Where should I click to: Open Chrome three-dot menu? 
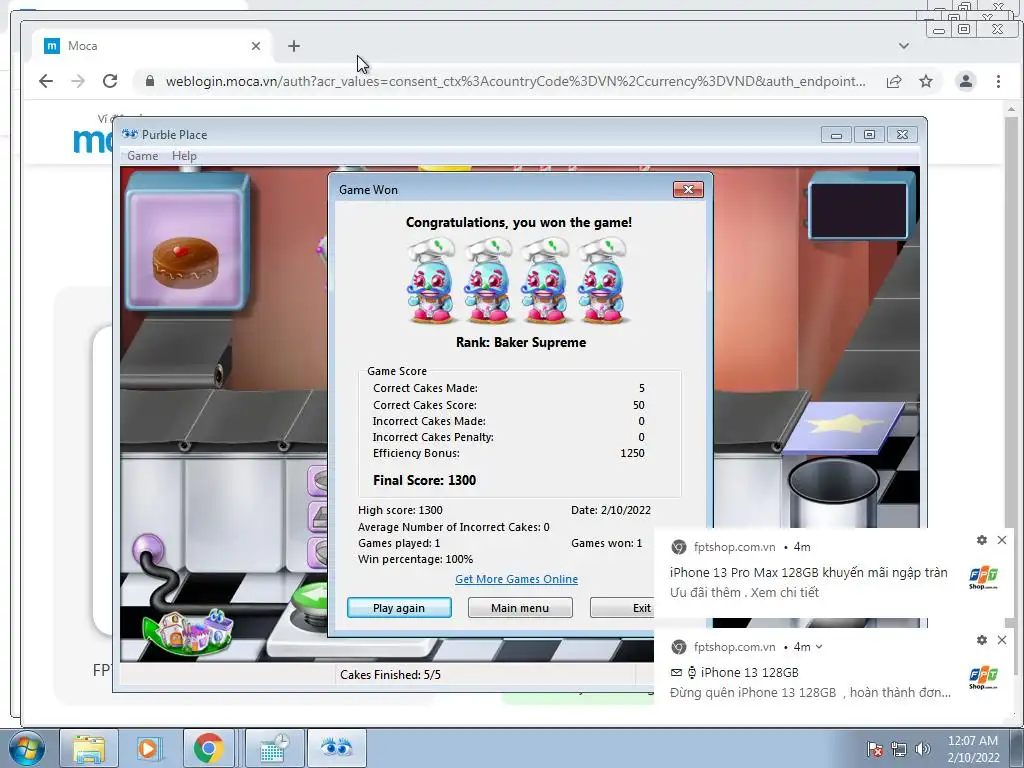[998, 81]
